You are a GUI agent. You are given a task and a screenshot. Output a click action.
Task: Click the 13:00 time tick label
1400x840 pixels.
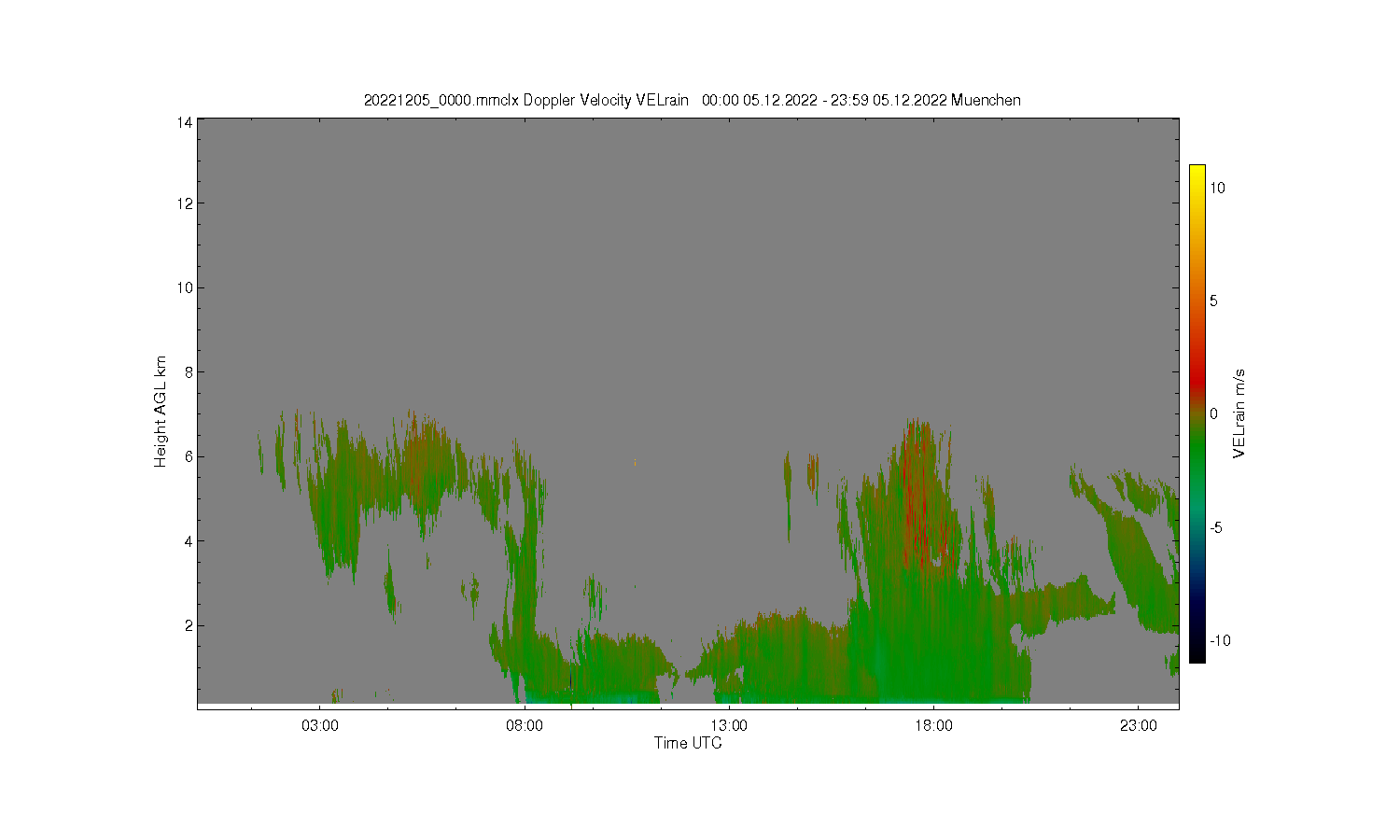click(x=729, y=725)
